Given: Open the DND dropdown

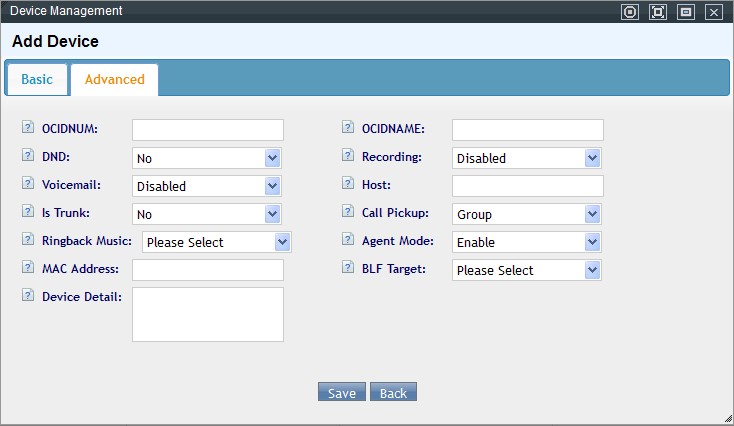Looking at the screenshot, I should tap(207, 158).
